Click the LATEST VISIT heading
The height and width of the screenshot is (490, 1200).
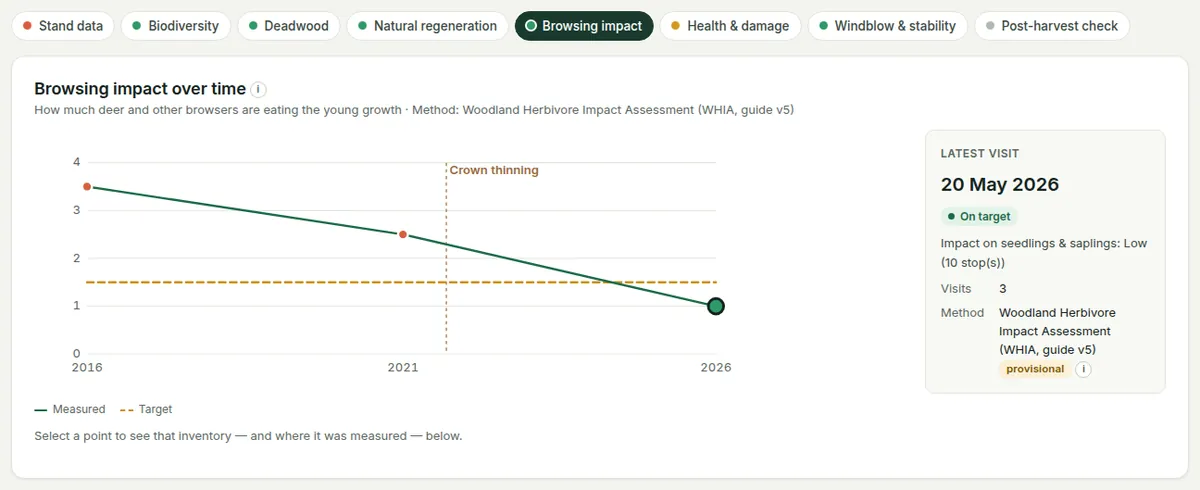(980, 154)
